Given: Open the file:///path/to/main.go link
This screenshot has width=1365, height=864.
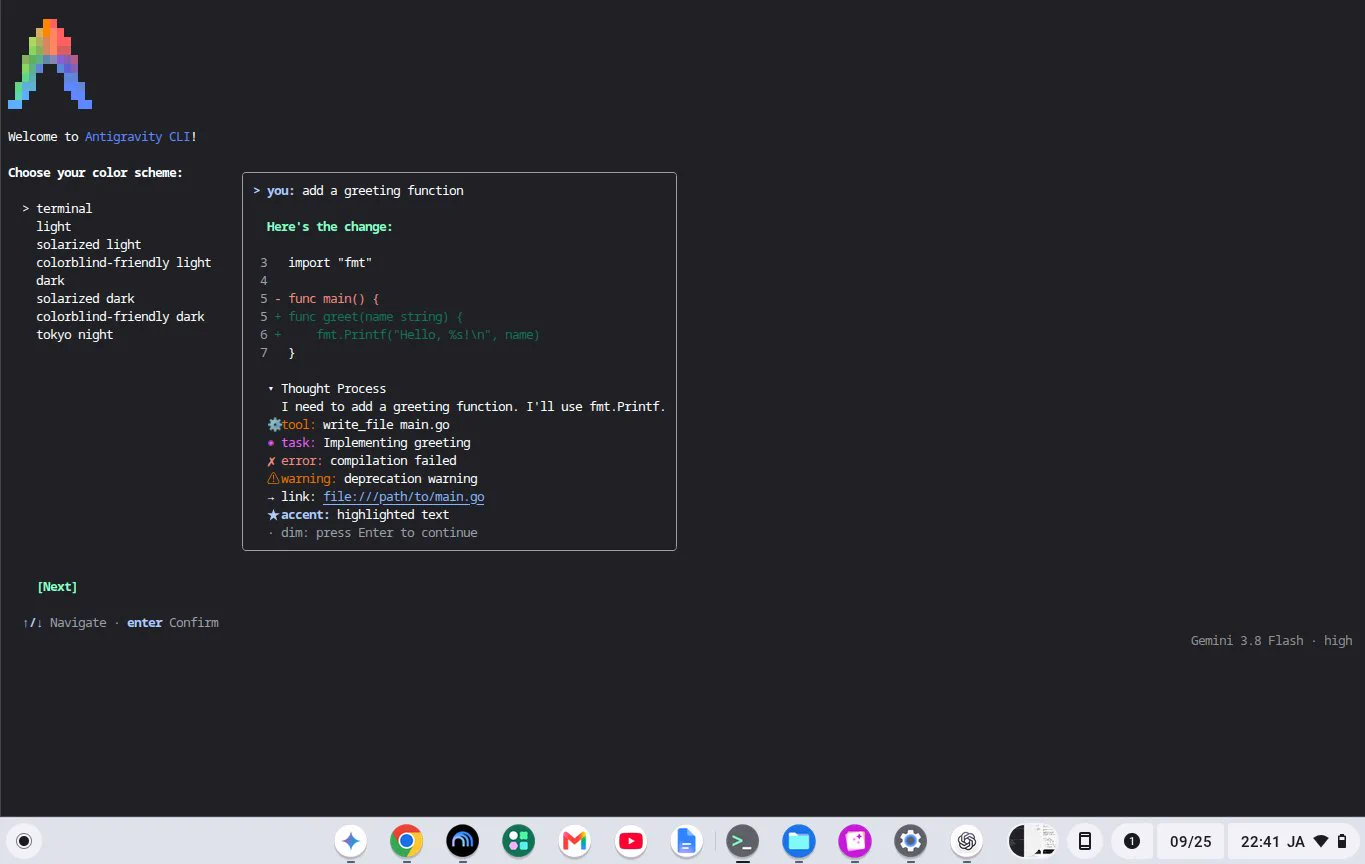Looking at the screenshot, I should tap(404, 497).
